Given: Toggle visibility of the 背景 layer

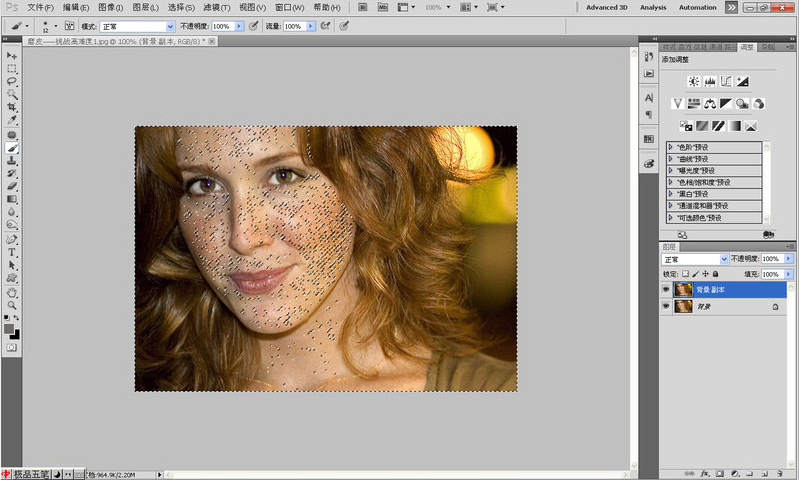Looking at the screenshot, I should coord(667,308).
